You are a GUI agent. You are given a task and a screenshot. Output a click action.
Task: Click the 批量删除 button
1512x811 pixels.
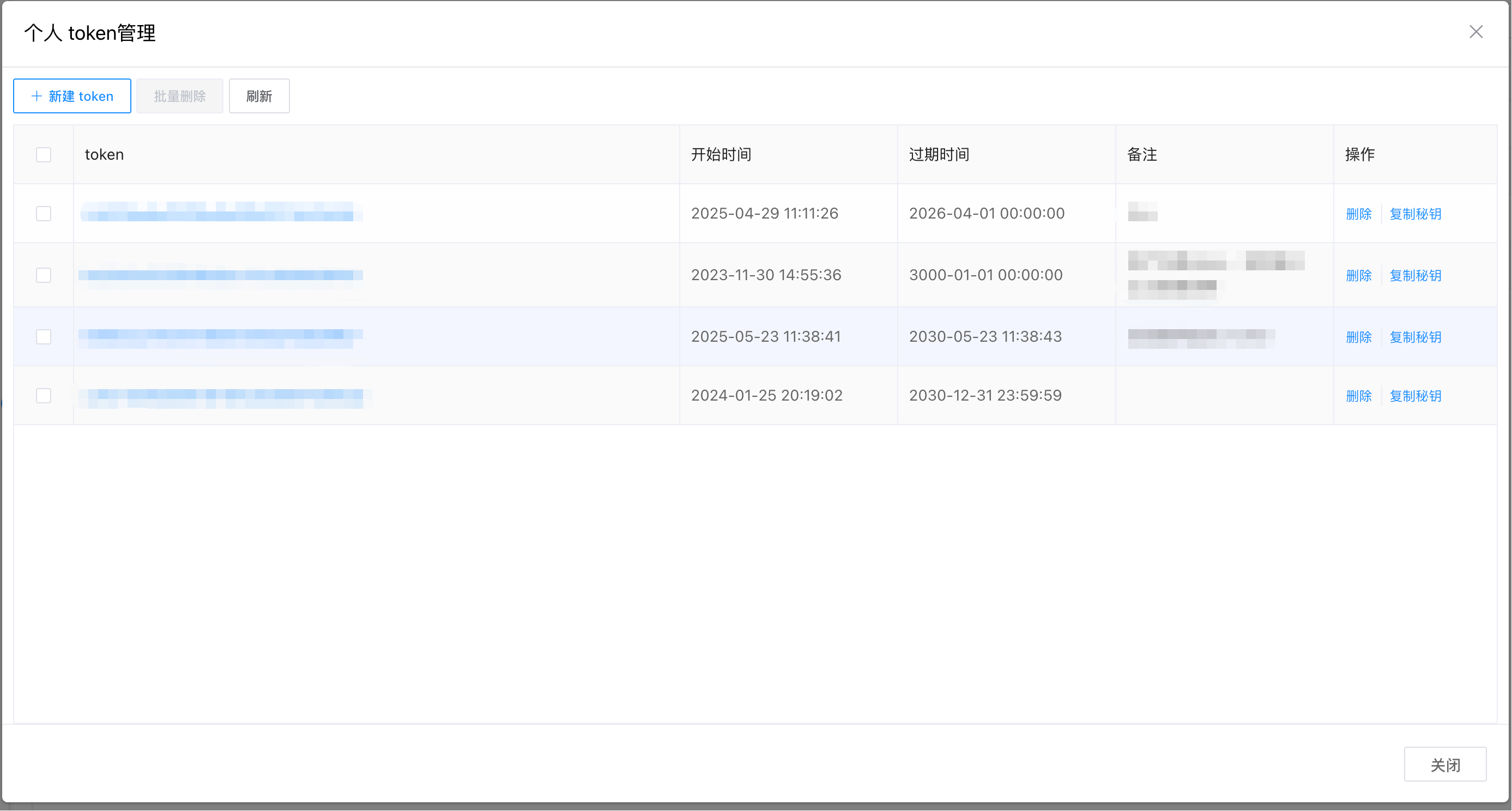[180, 96]
